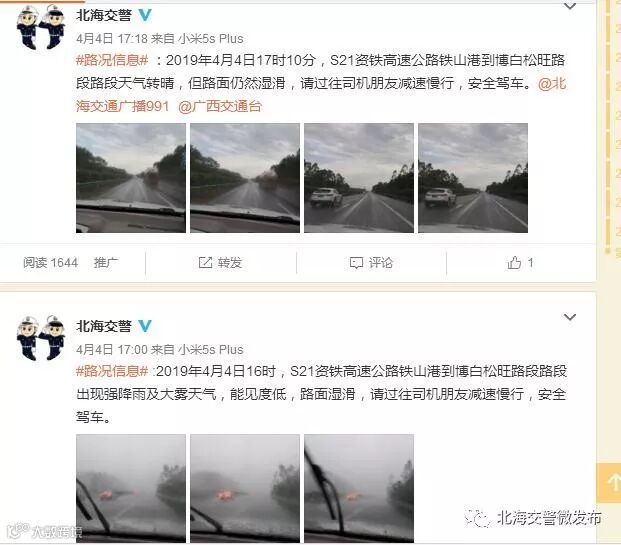Open first wet-road photo in first post
Image resolution: width=621 pixels, height=545 pixels.
(131, 178)
